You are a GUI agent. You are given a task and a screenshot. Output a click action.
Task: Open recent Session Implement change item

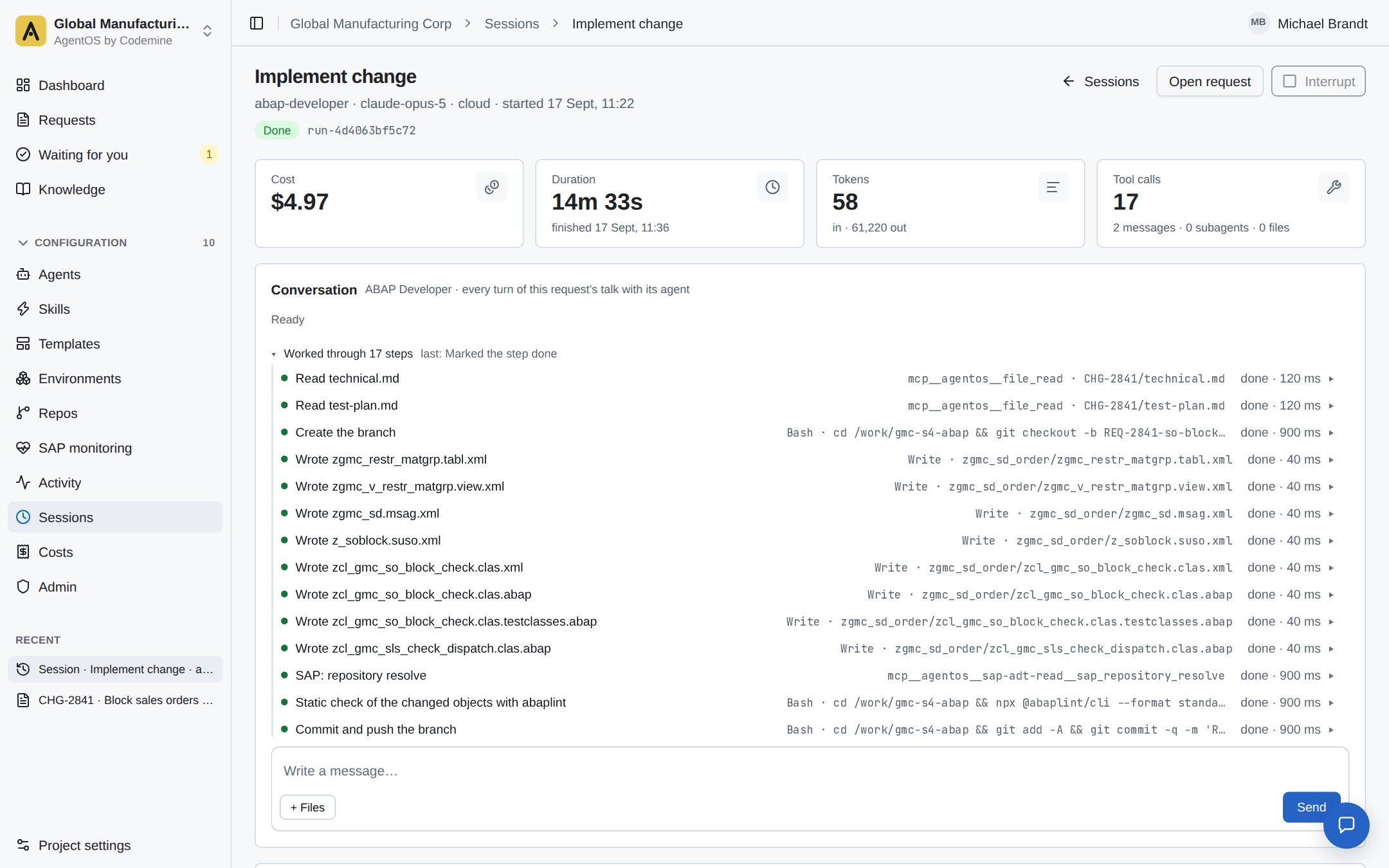(116, 669)
